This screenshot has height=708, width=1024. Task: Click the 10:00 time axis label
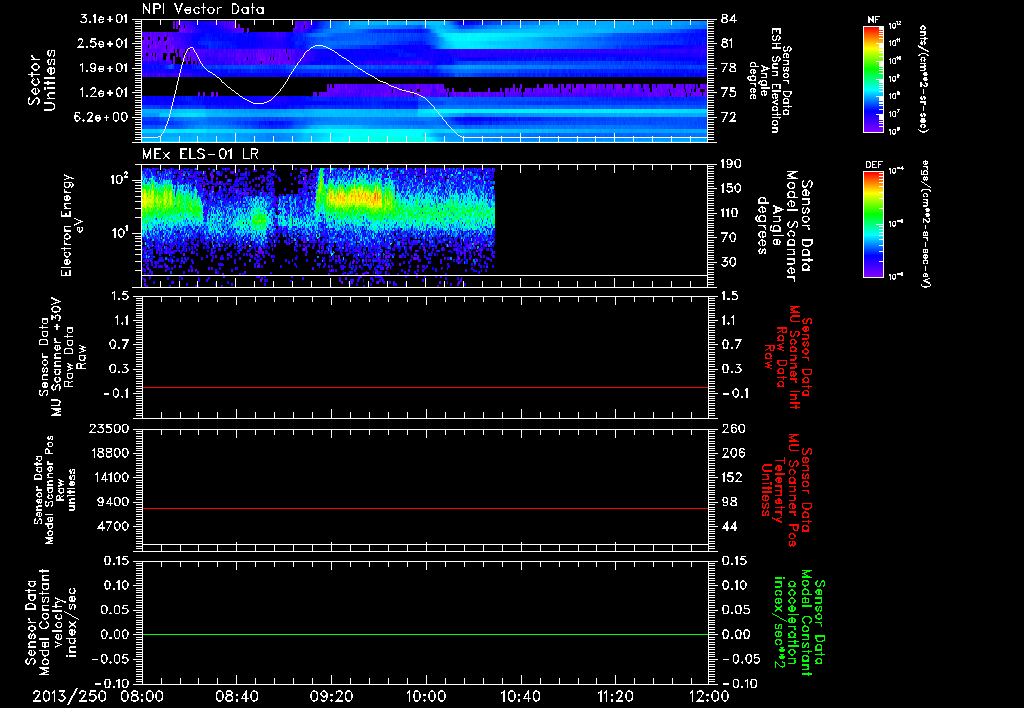(x=425, y=696)
